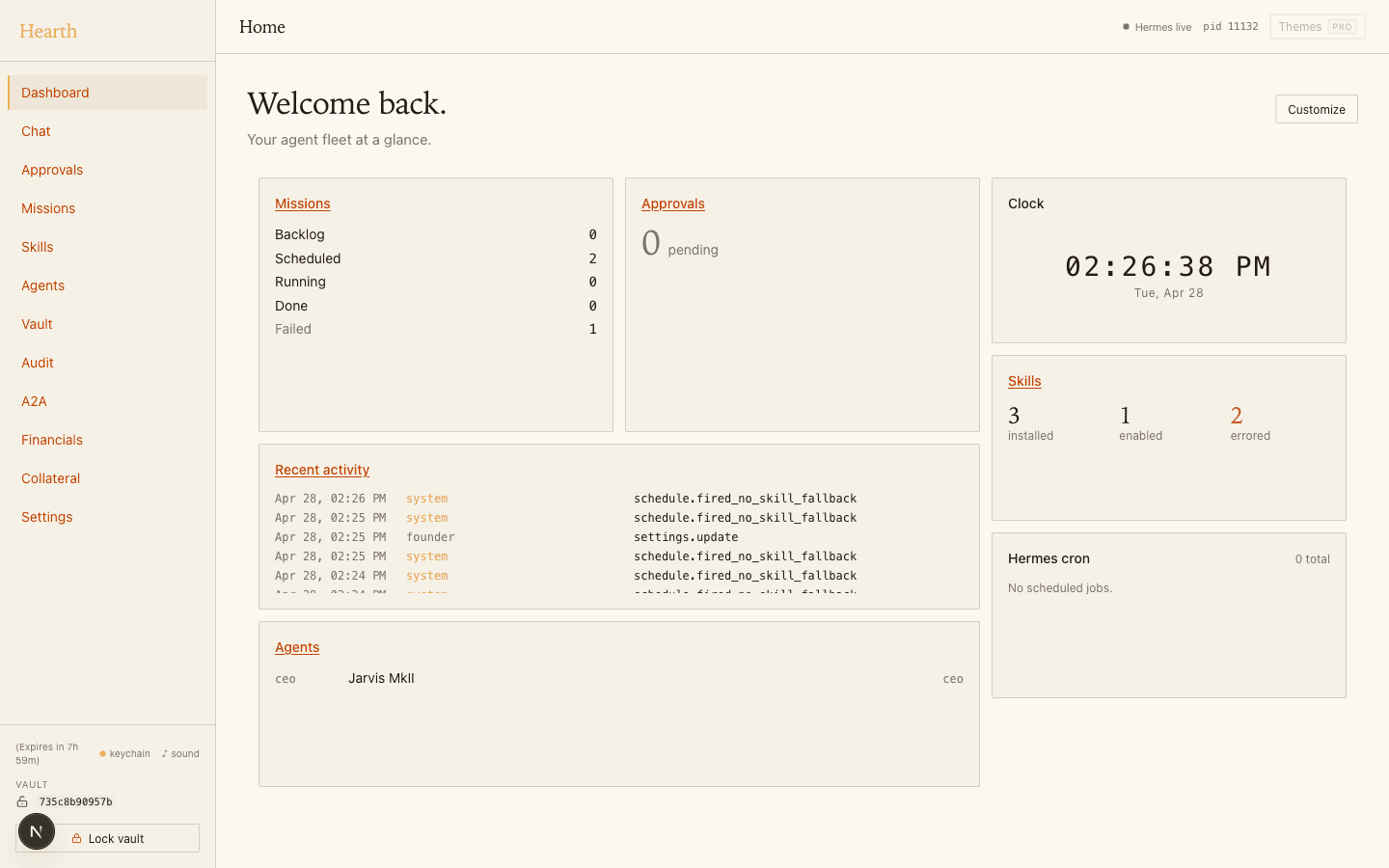Open Skills from the sidebar navigation

(107, 247)
